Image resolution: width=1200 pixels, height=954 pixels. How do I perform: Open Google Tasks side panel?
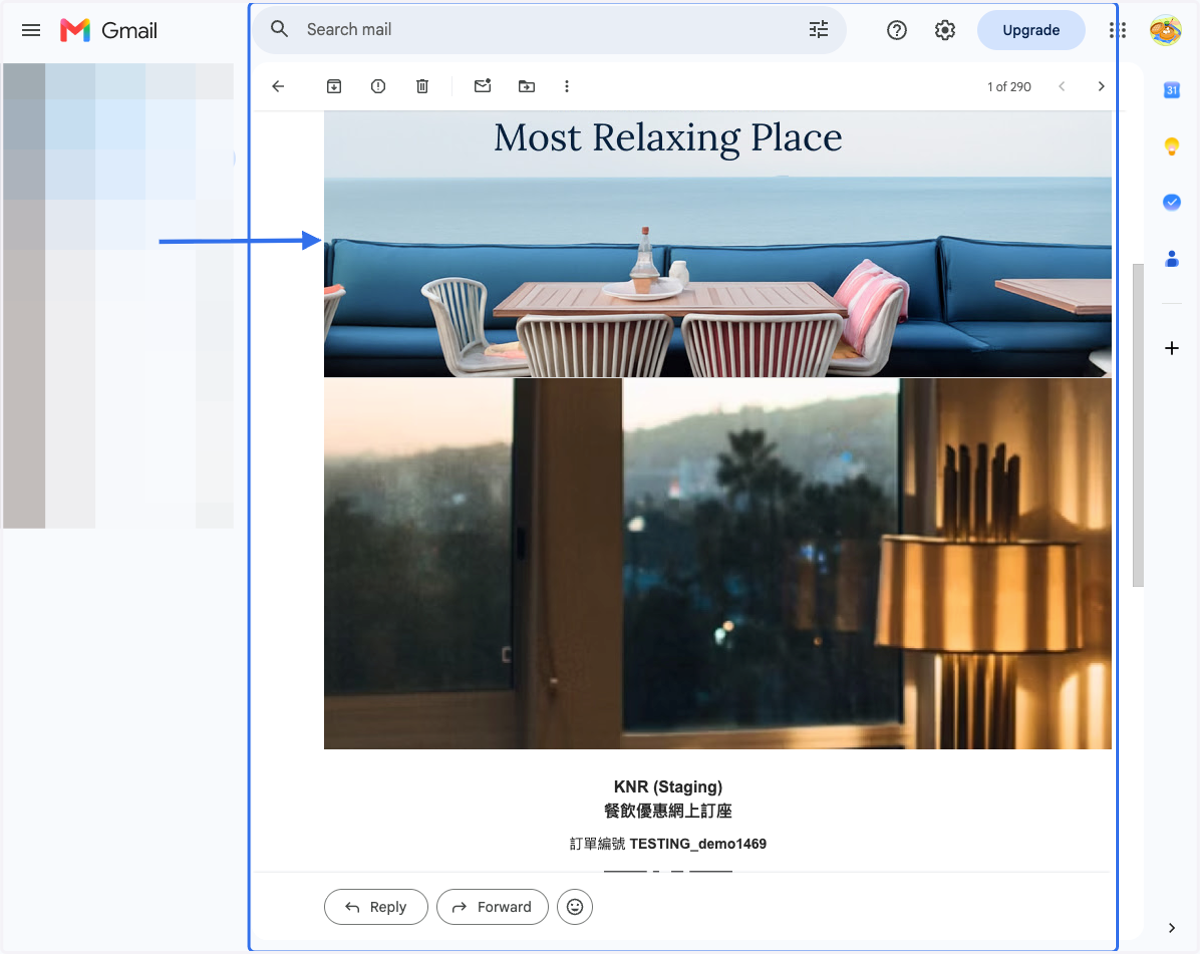1172,202
